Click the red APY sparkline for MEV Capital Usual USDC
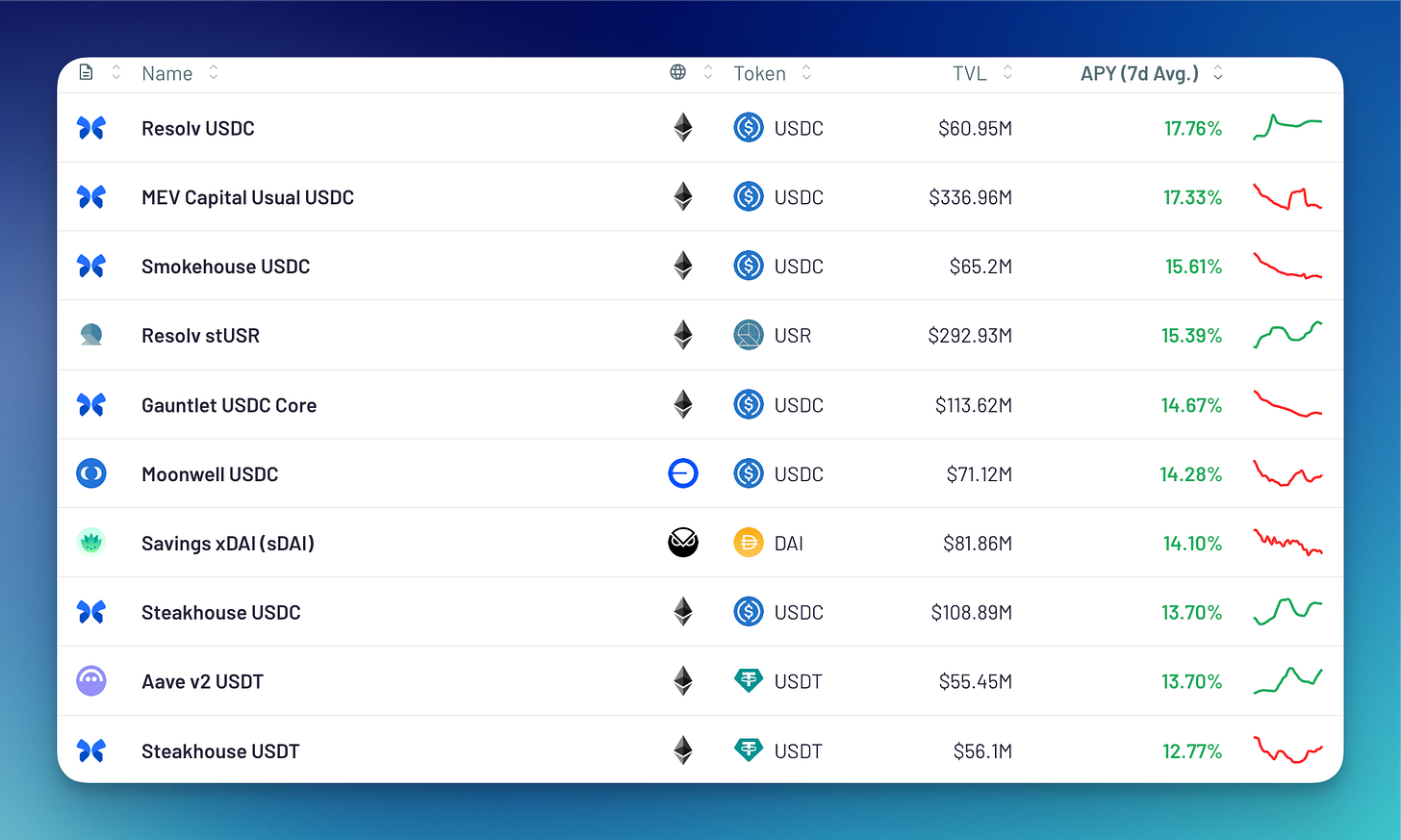This screenshot has width=1401, height=840. click(x=1287, y=196)
